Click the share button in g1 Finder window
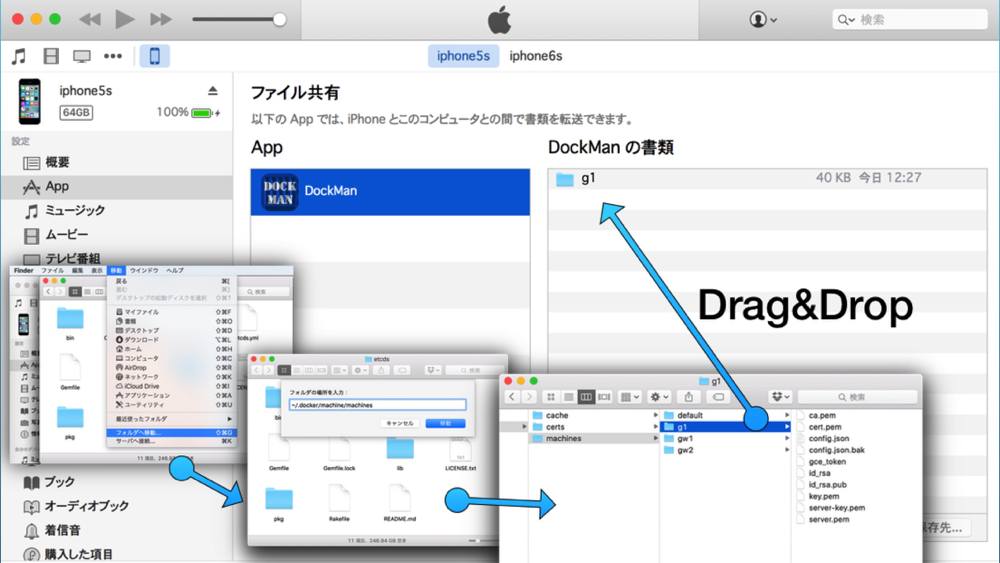Screen dimensions: 1000x563 coord(689,397)
